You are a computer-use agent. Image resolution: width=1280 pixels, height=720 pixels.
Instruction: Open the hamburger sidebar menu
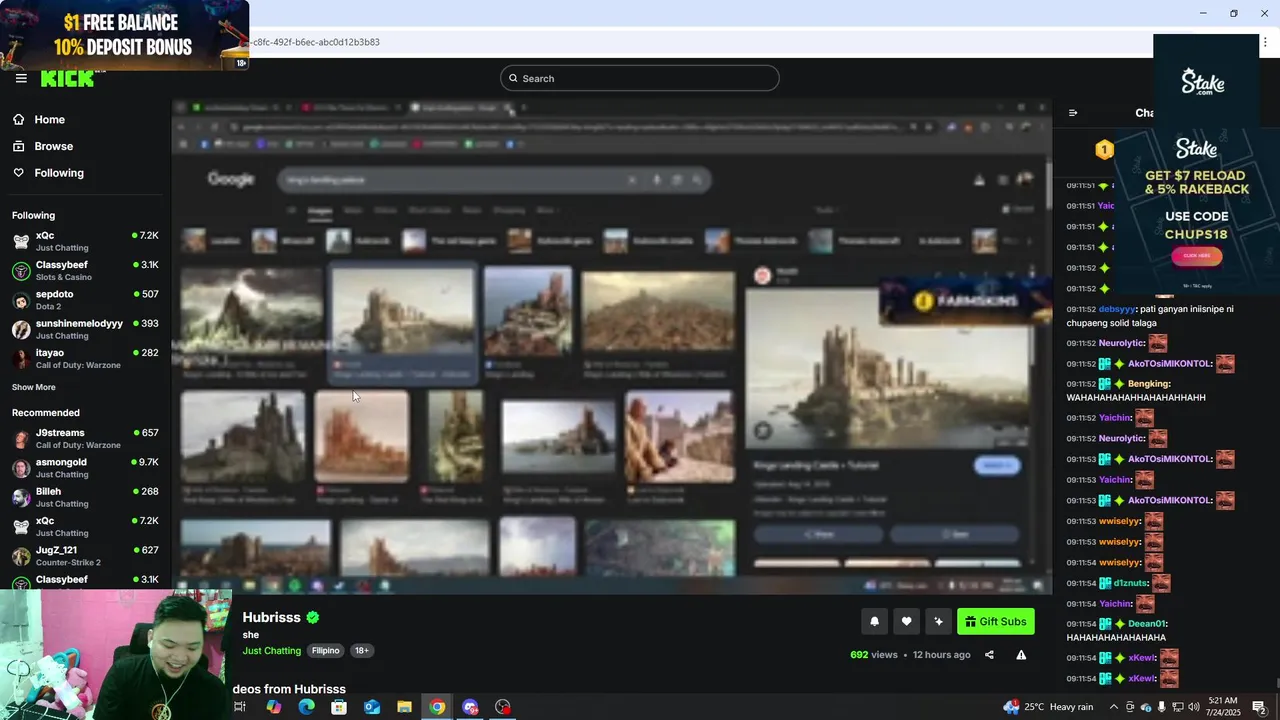[21, 78]
